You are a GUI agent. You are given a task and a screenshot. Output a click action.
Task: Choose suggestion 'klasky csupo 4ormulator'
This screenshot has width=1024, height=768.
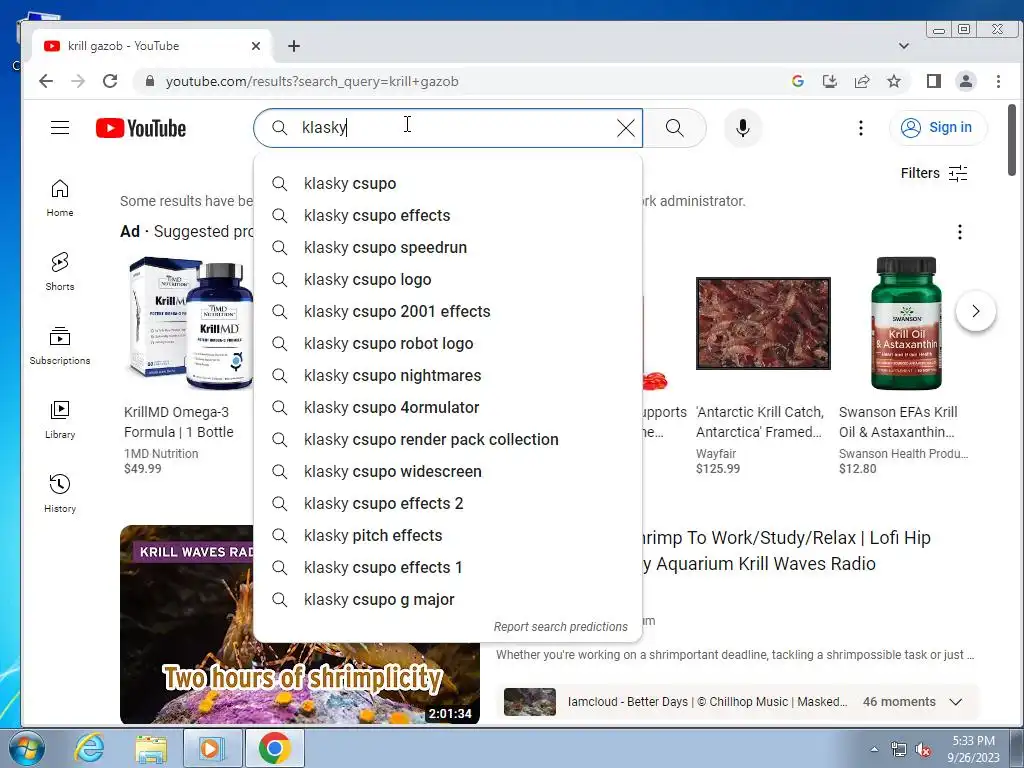click(x=448, y=408)
